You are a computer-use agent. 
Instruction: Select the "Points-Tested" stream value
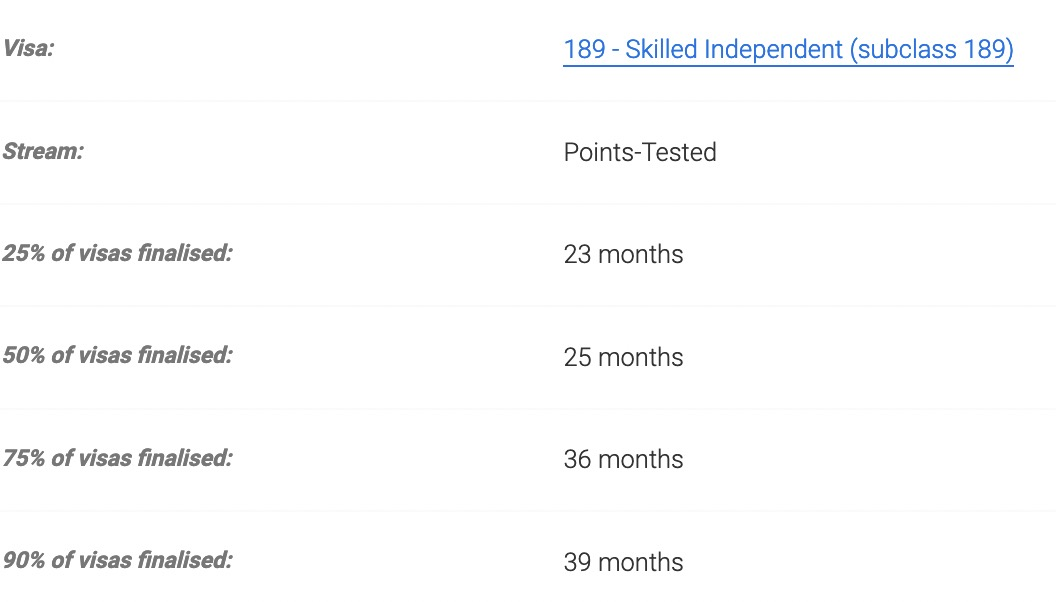coord(640,152)
